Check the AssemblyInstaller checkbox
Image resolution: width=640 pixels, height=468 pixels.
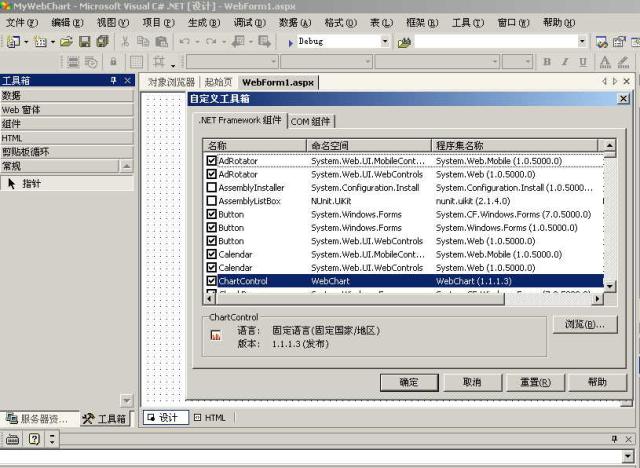[211, 188]
